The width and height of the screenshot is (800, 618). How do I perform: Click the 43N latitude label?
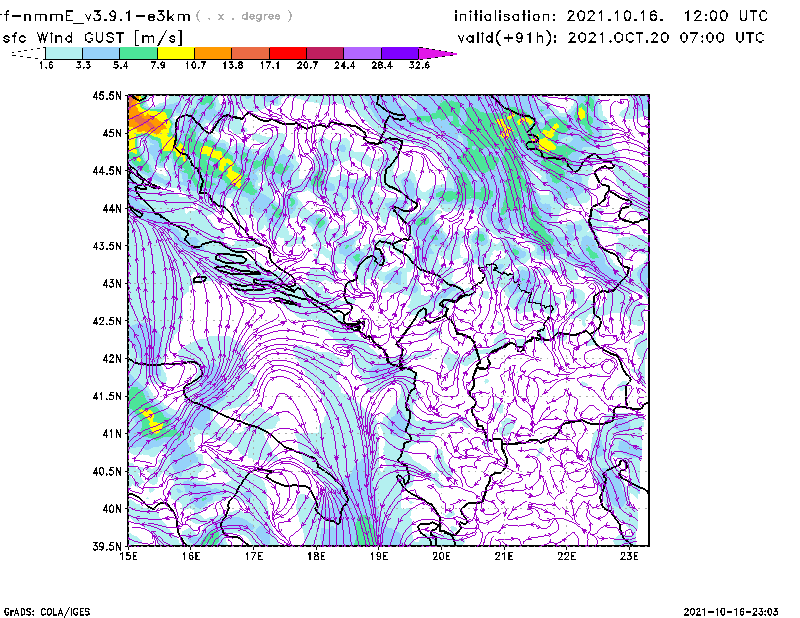point(112,283)
